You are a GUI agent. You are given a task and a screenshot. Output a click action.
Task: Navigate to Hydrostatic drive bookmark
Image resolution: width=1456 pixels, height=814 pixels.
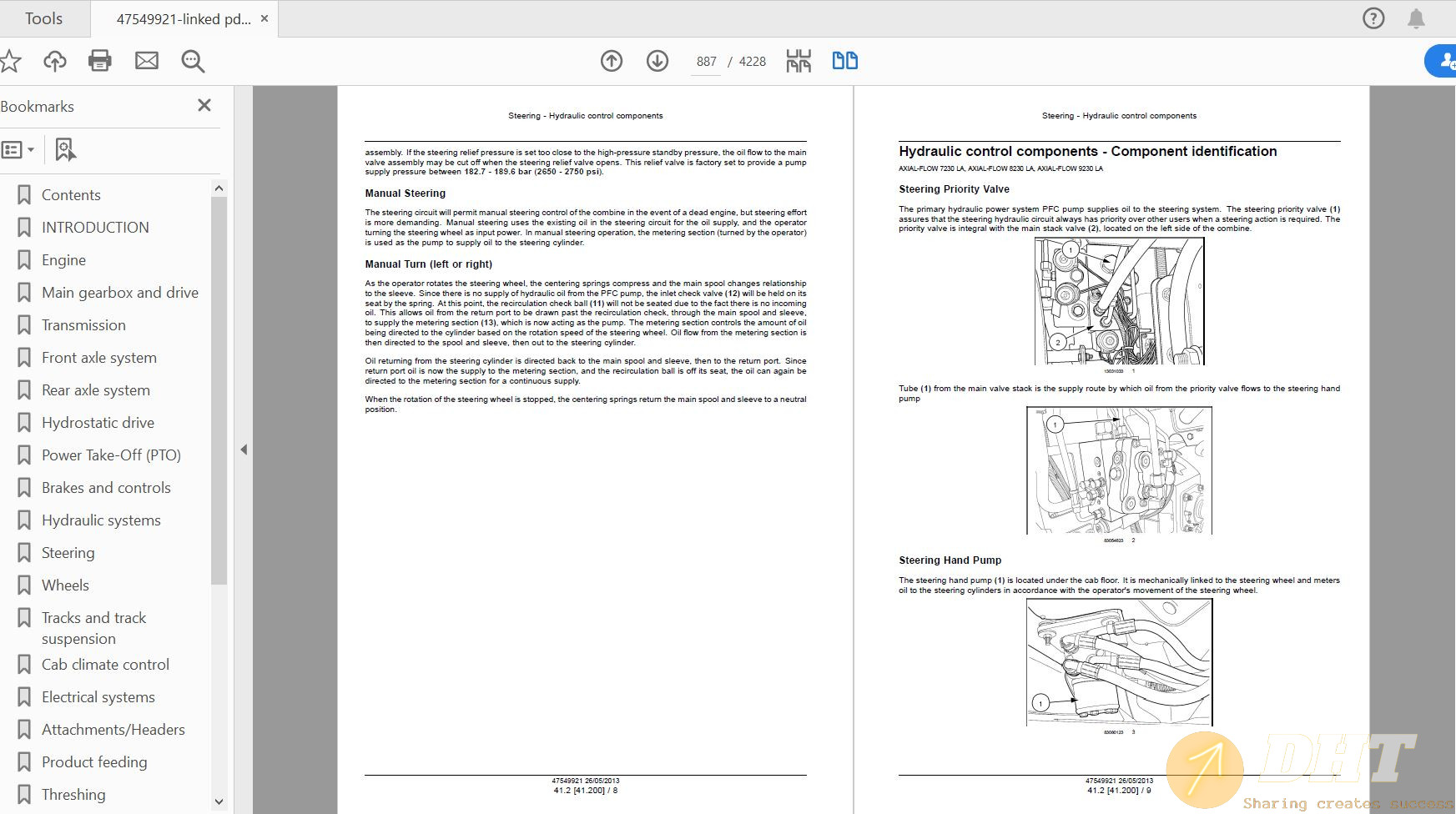(x=98, y=423)
